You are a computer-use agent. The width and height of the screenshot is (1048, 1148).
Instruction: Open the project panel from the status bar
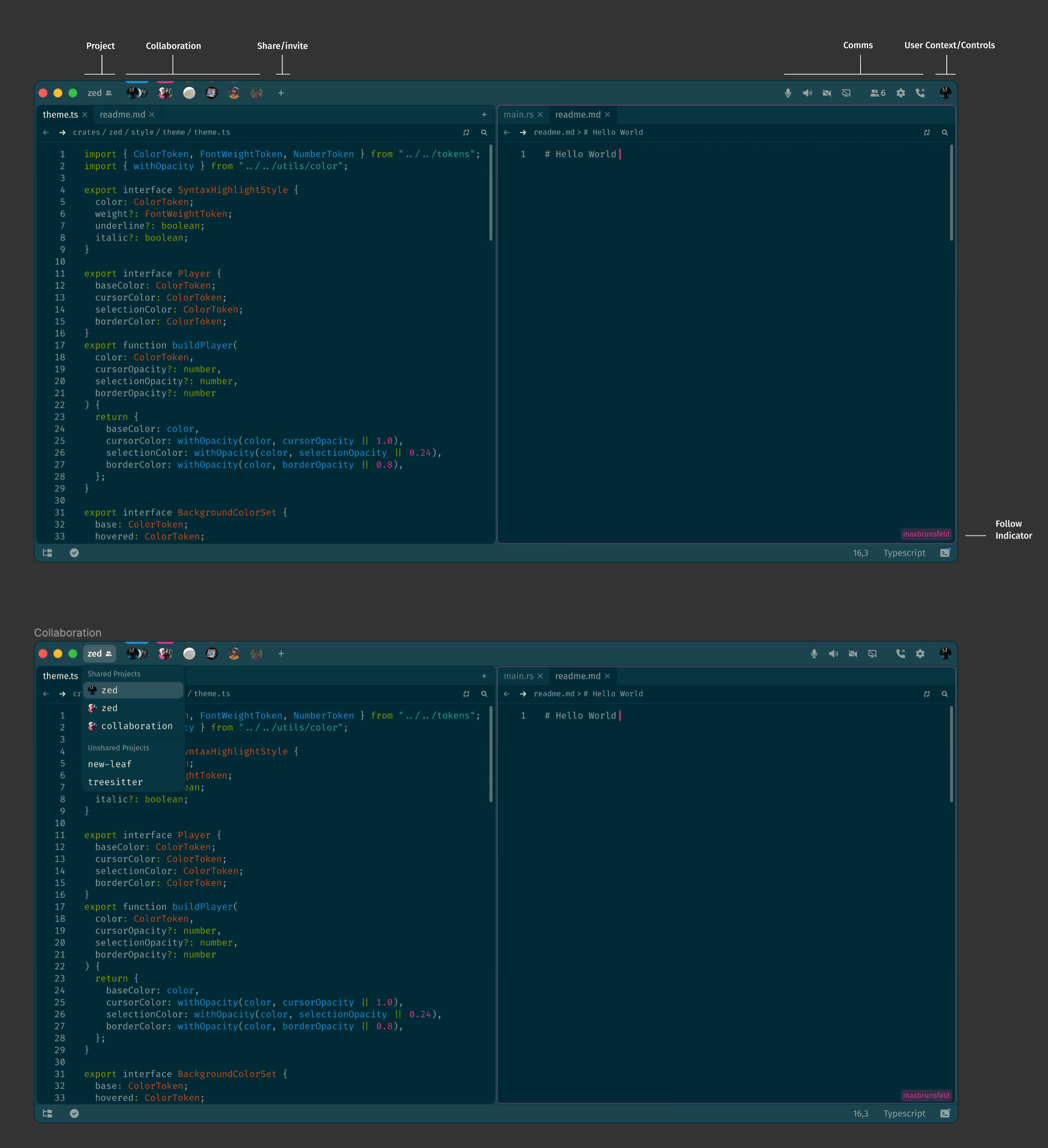[x=47, y=552]
